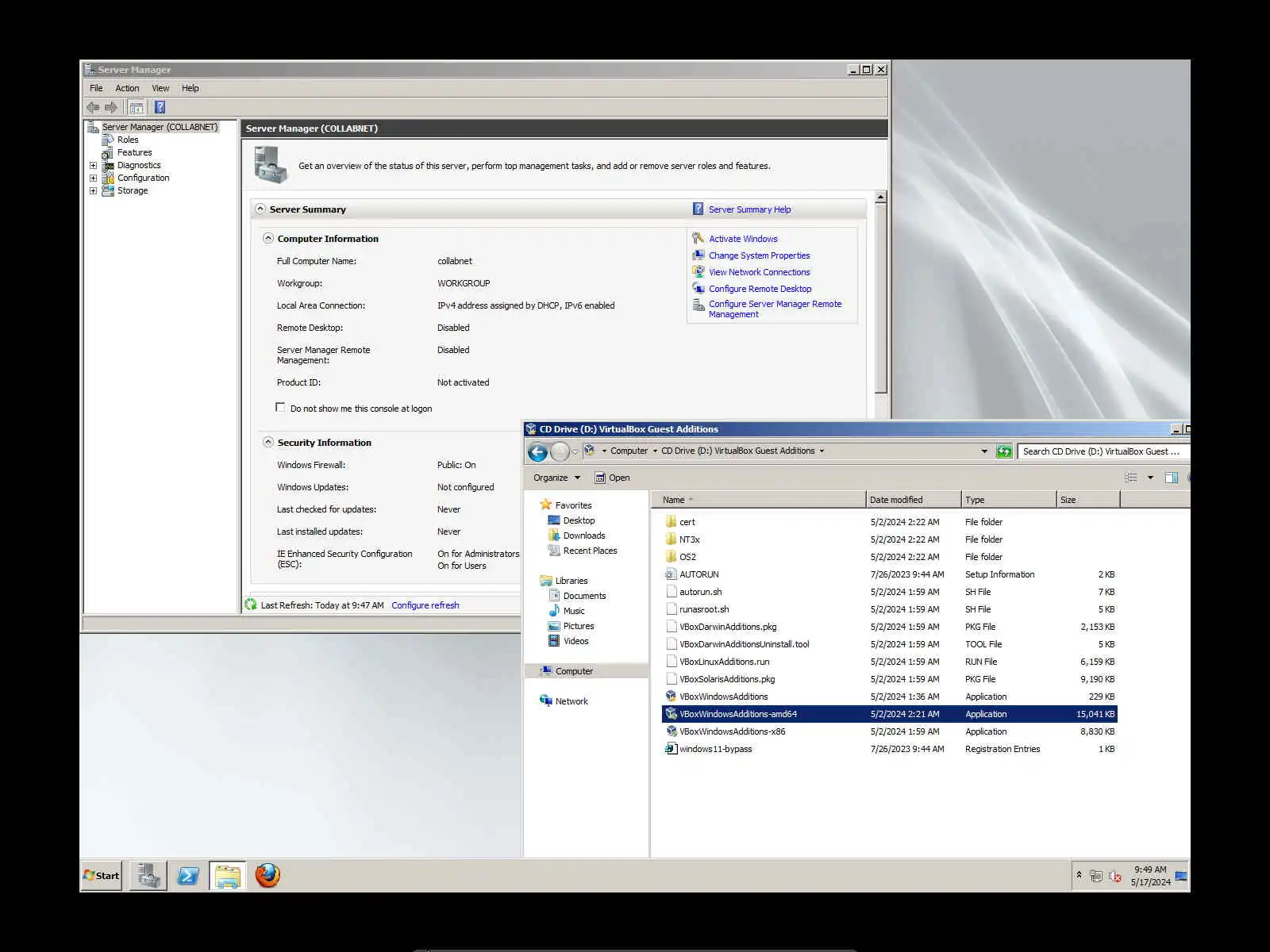Click the Back arrow in Server Manager toolbar
This screenshot has height=952, width=1270.
[x=93, y=107]
